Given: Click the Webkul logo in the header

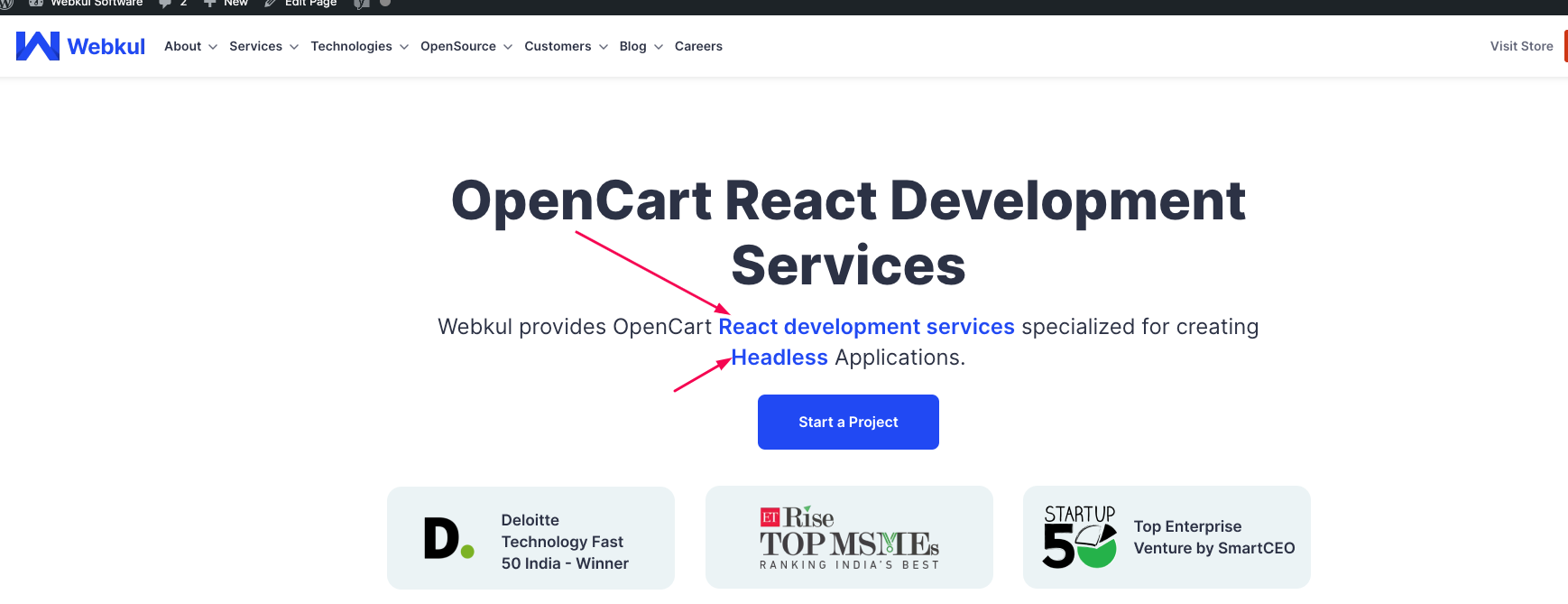Looking at the screenshot, I should pos(80,46).
